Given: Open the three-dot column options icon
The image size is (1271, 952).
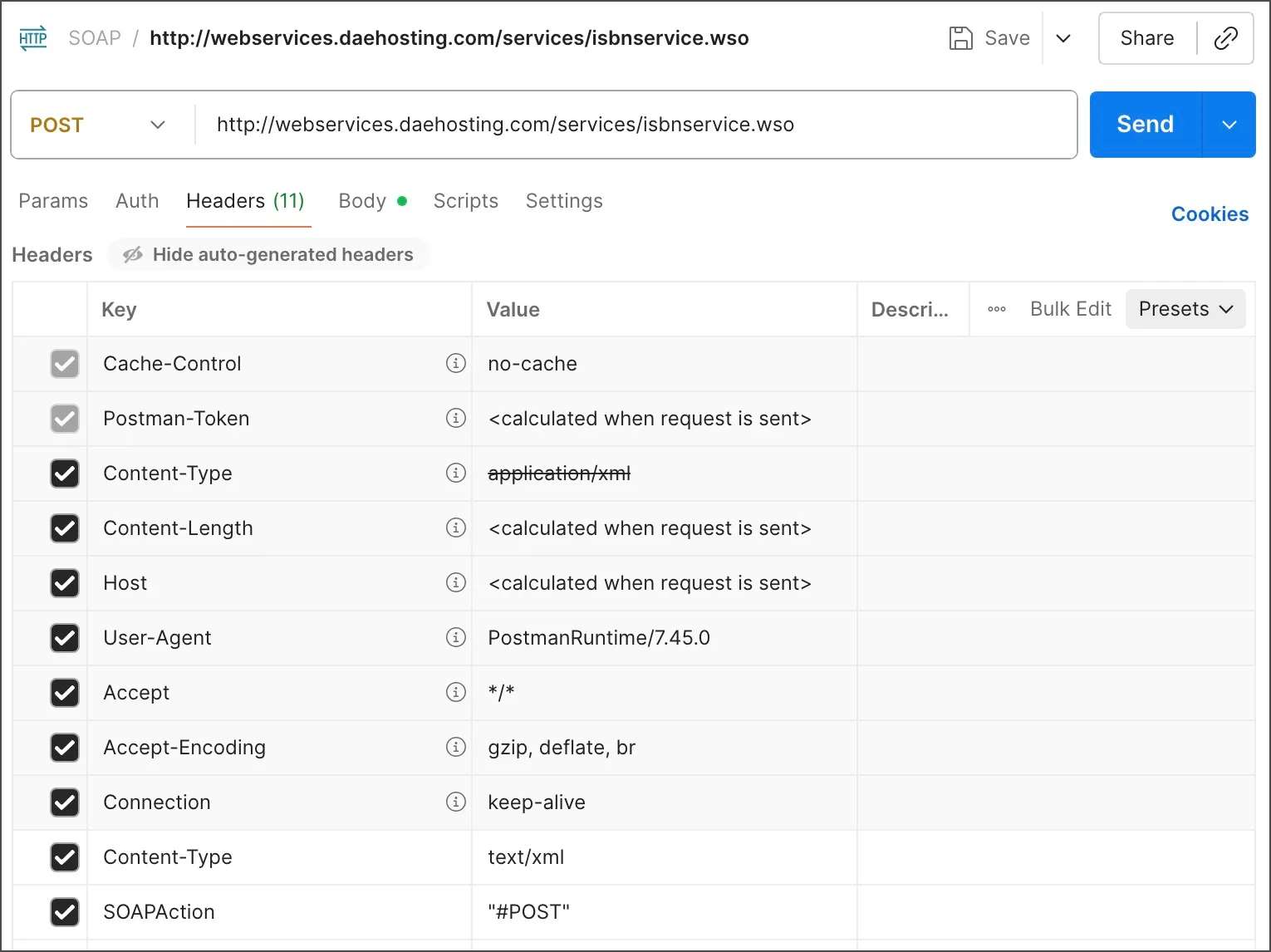Looking at the screenshot, I should click(997, 309).
